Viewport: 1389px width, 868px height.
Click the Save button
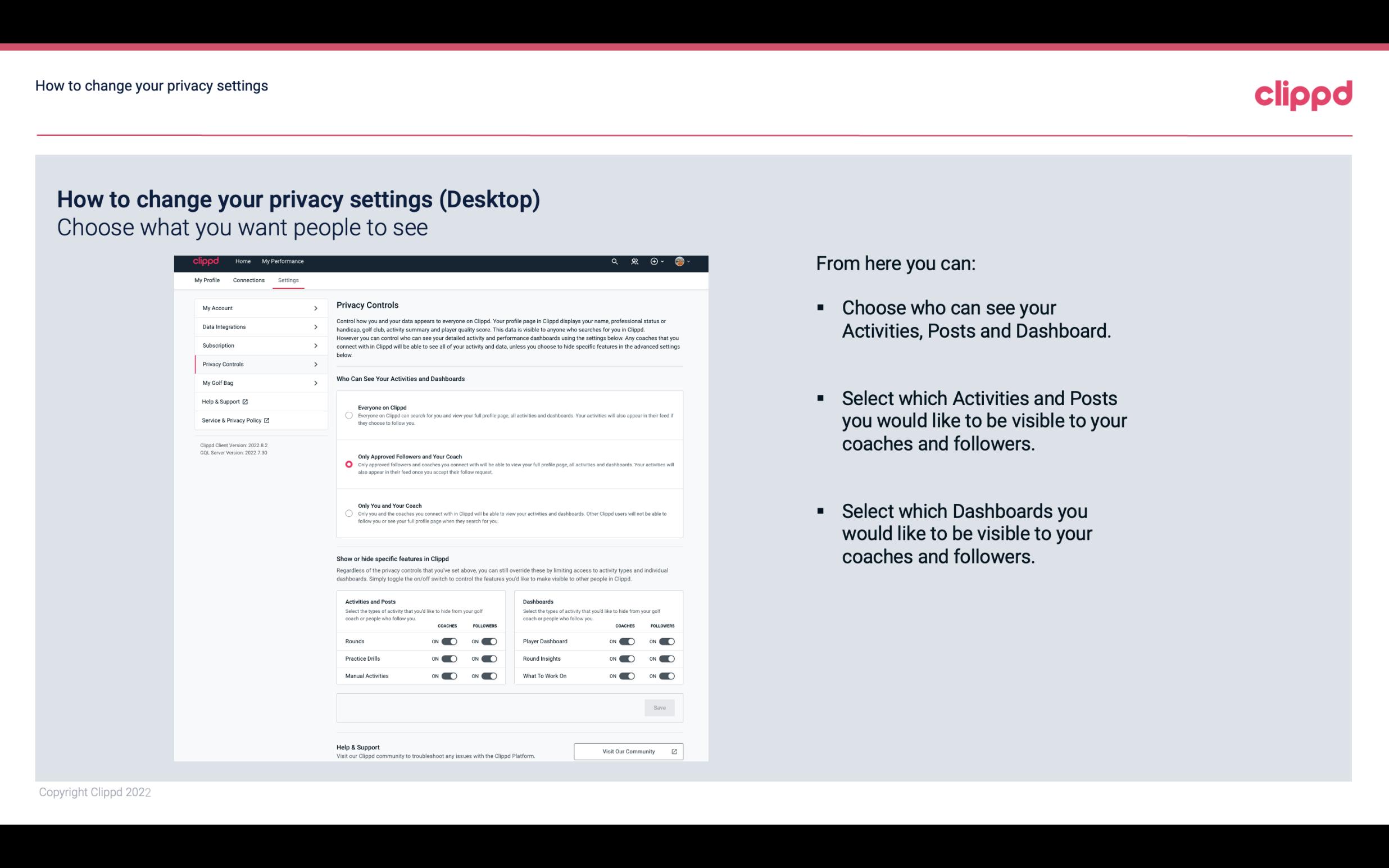(x=660, y=707)
